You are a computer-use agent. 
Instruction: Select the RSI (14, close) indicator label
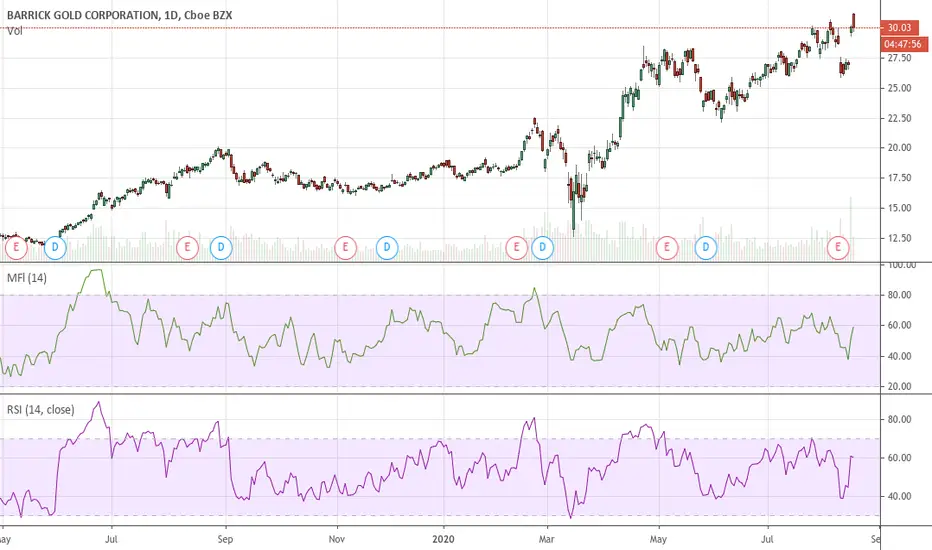click(40, 410)
